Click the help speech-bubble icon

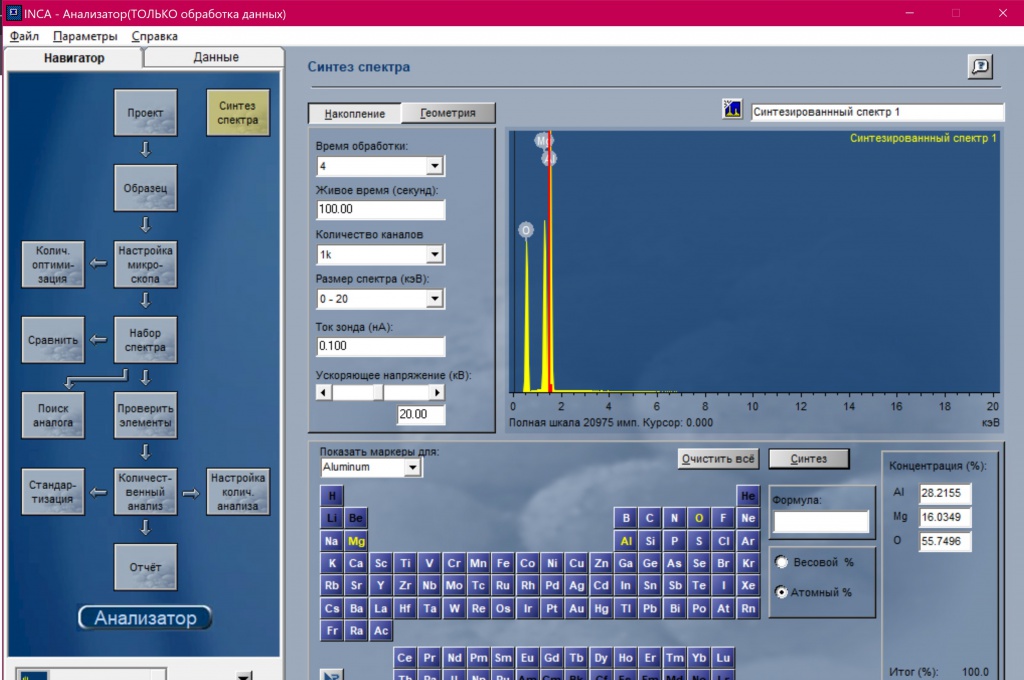[979, 67]
